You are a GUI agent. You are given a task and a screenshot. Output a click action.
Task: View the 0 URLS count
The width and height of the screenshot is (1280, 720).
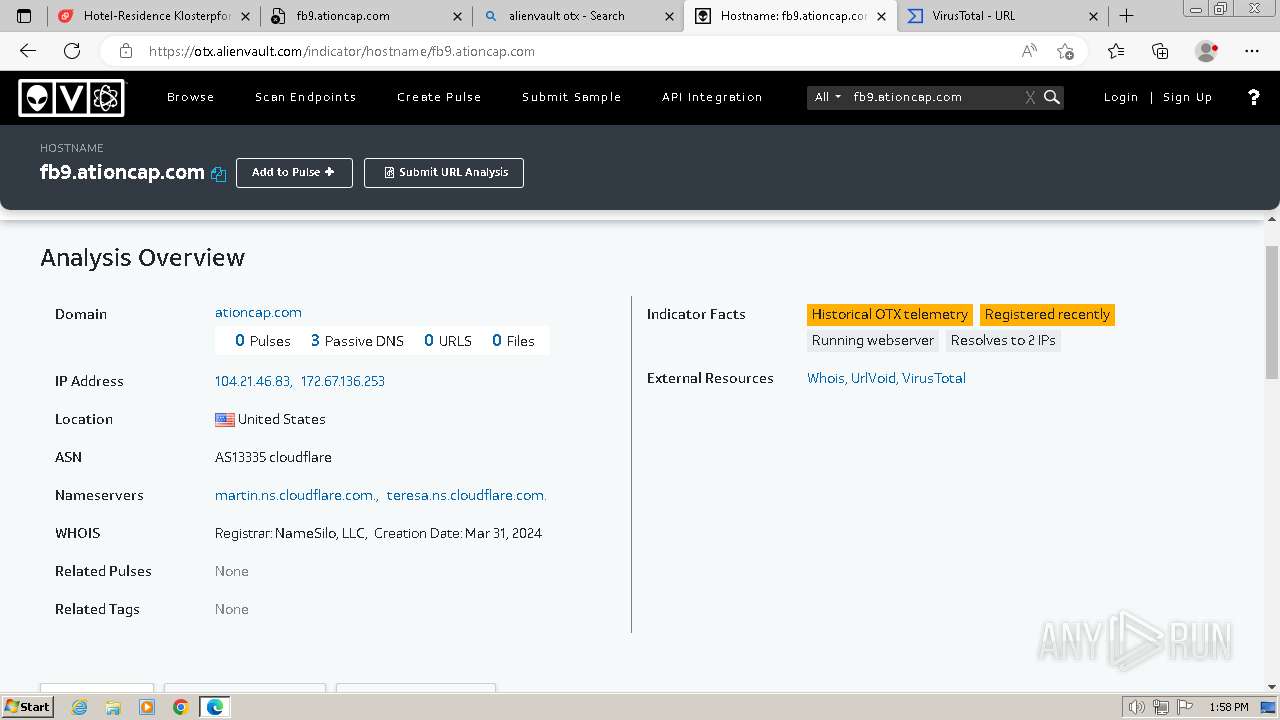[x=447, y=341]
